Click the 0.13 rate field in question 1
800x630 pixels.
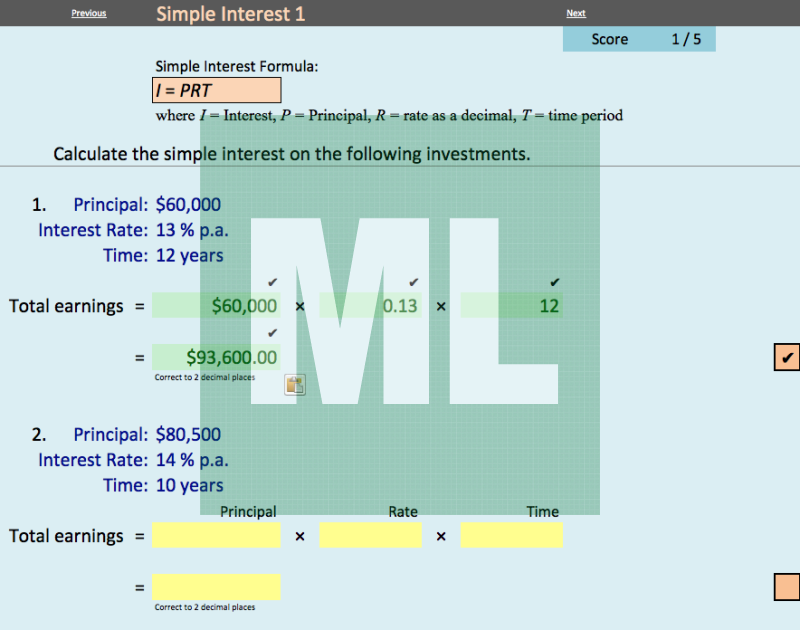[370, 306]
